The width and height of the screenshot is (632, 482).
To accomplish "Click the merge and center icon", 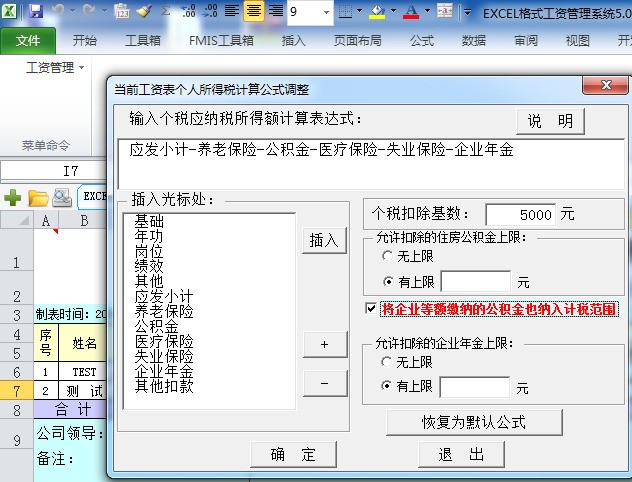I will pyautogui.click(x=445, y=11).
